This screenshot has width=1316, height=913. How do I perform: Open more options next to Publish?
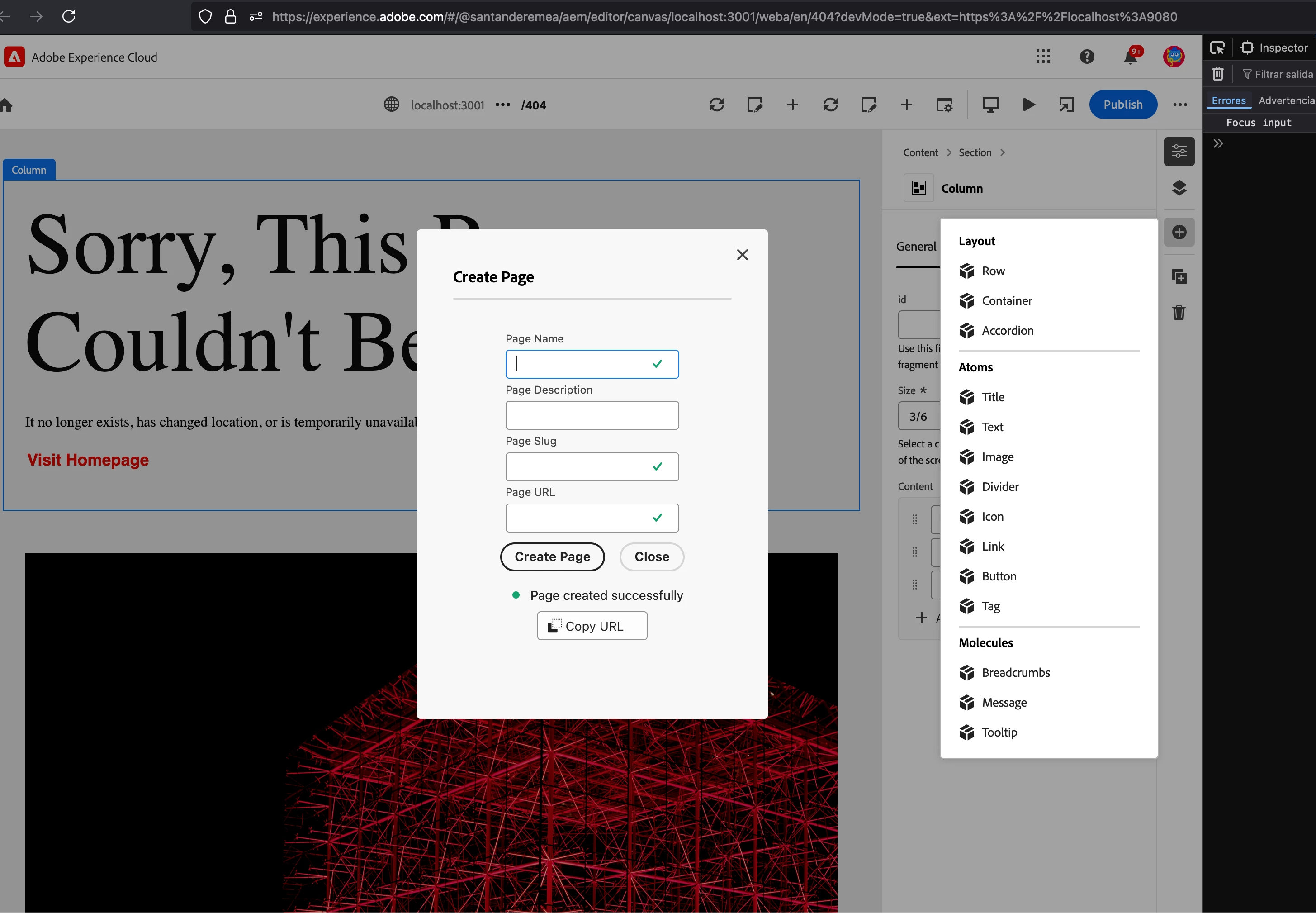tap(1180, 105)
